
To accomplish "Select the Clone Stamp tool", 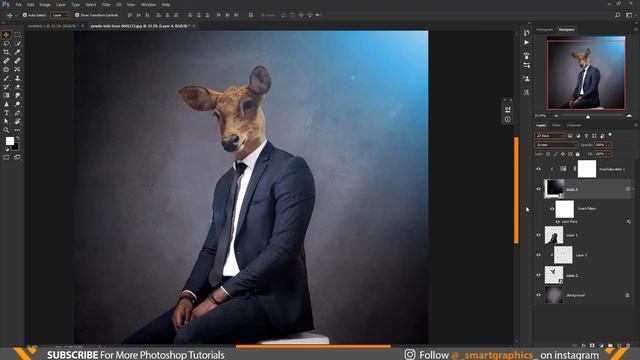I will pyautogui.click(x=17, y=78).
